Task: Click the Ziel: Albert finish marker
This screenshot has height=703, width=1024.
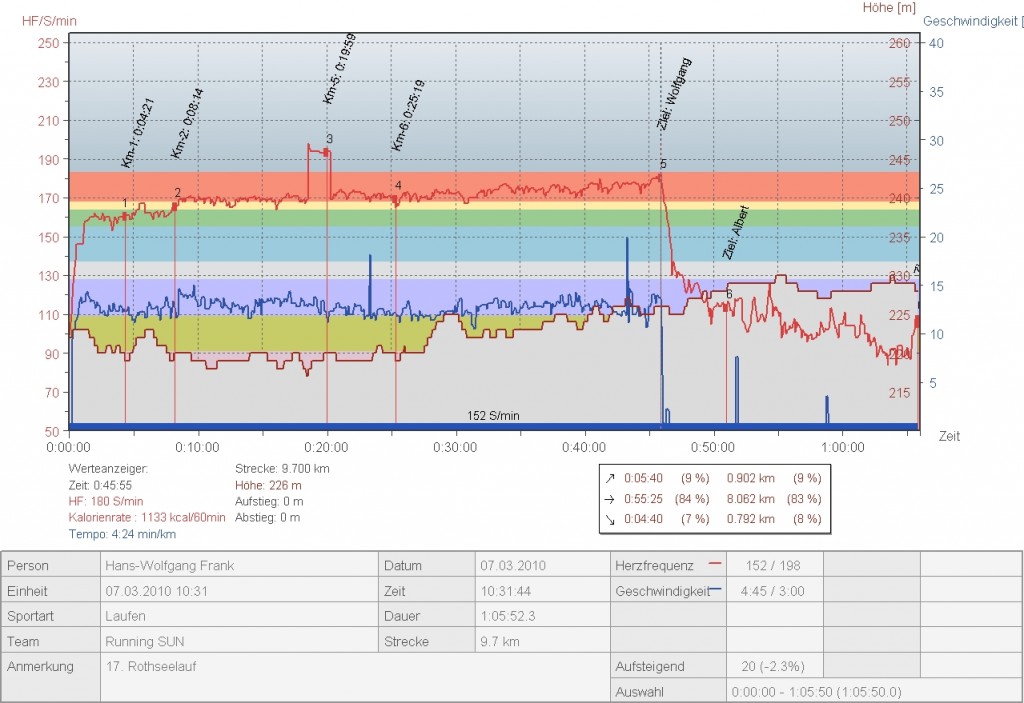Action: pyautogui.click(x=736, y=233)
